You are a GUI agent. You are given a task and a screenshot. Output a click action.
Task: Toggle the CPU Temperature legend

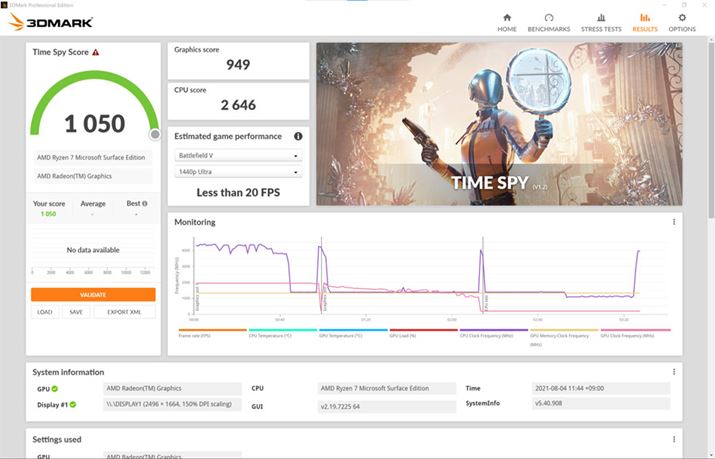[x=283, y=333]
